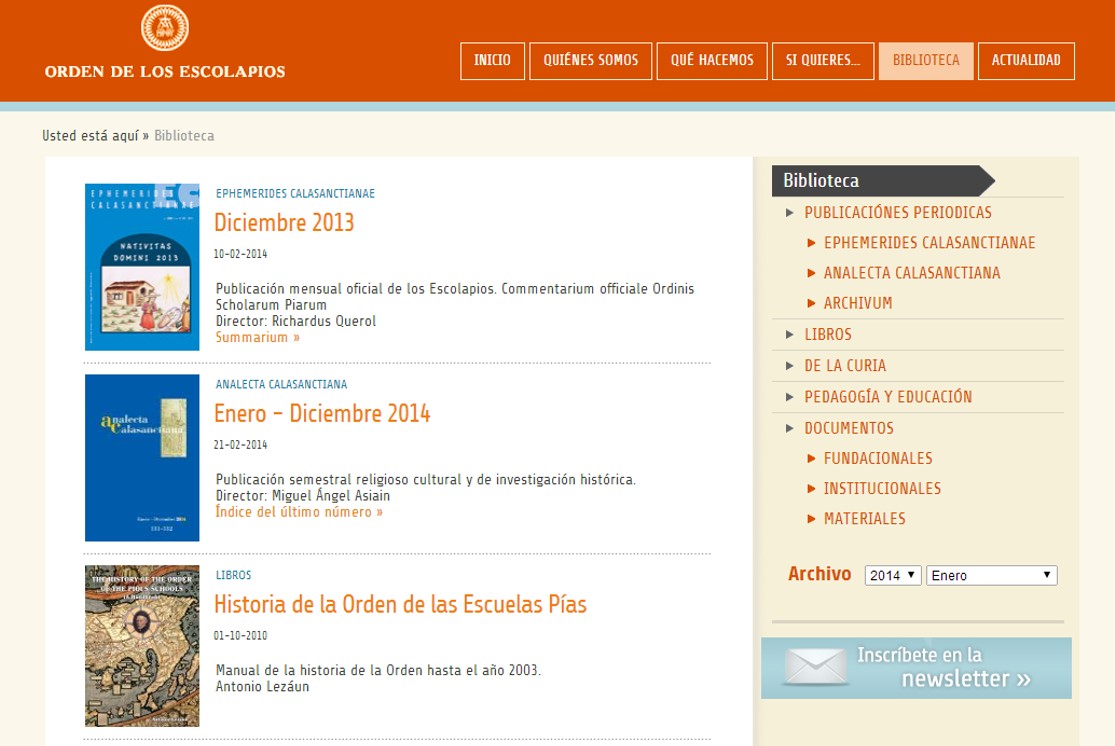Open the Enero month archive dropdown

tap(991, 575)
